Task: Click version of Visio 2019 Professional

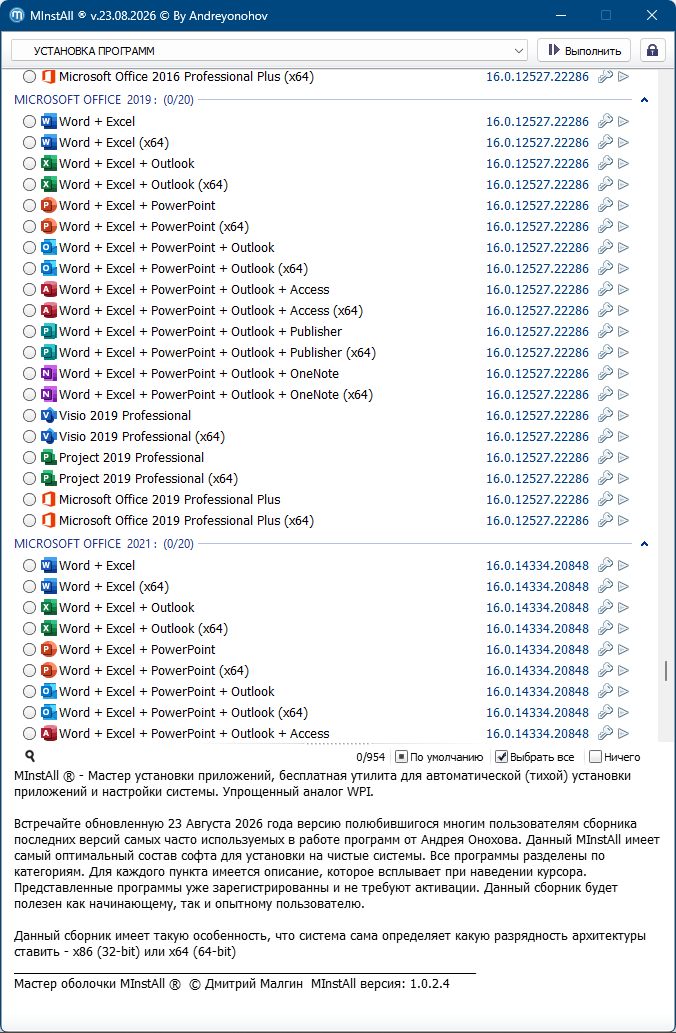Action: click(x=538, y=416)
